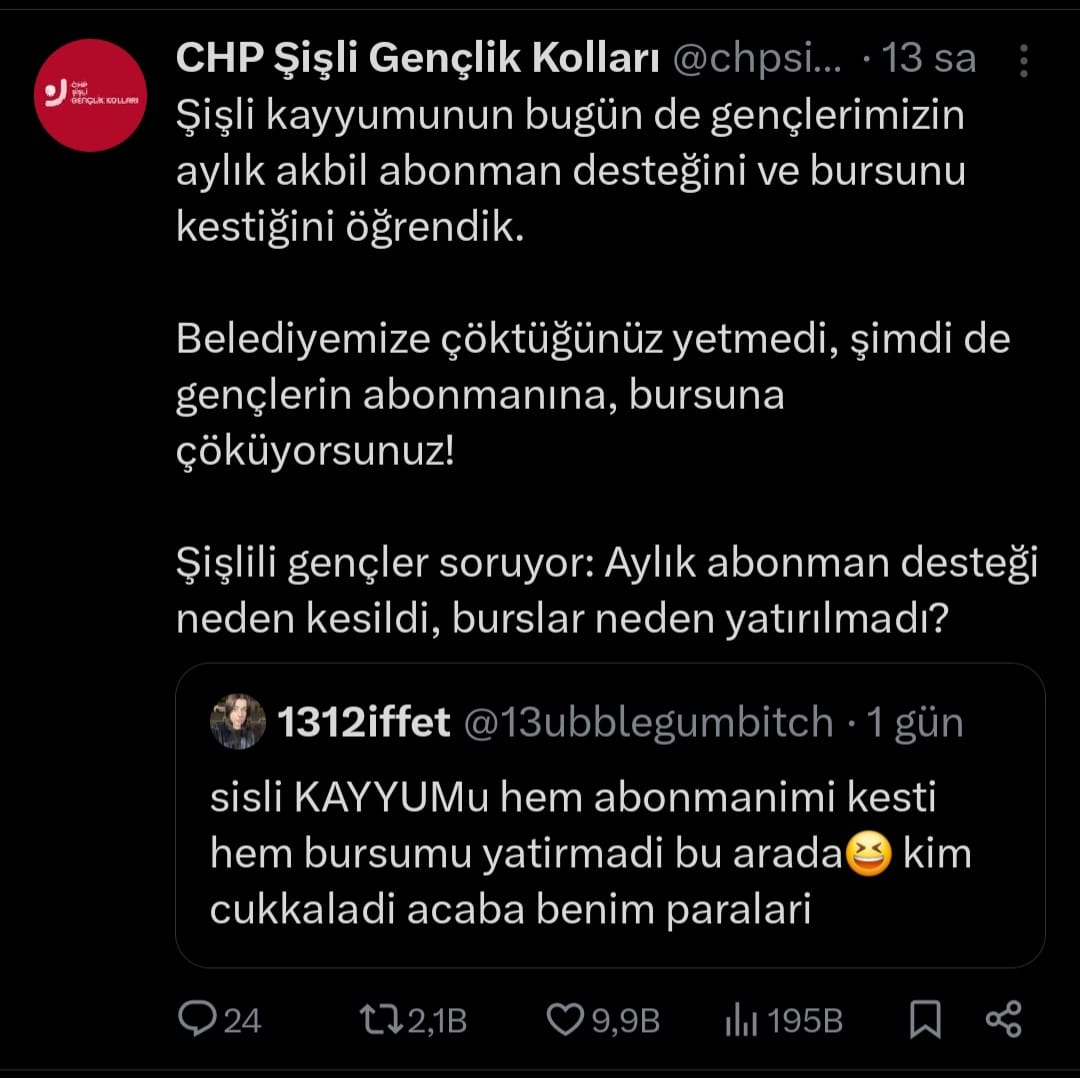Like the tweet with the heart icon
The width and height of the screenshot is (1080, 1078).
click(565, 1019)
